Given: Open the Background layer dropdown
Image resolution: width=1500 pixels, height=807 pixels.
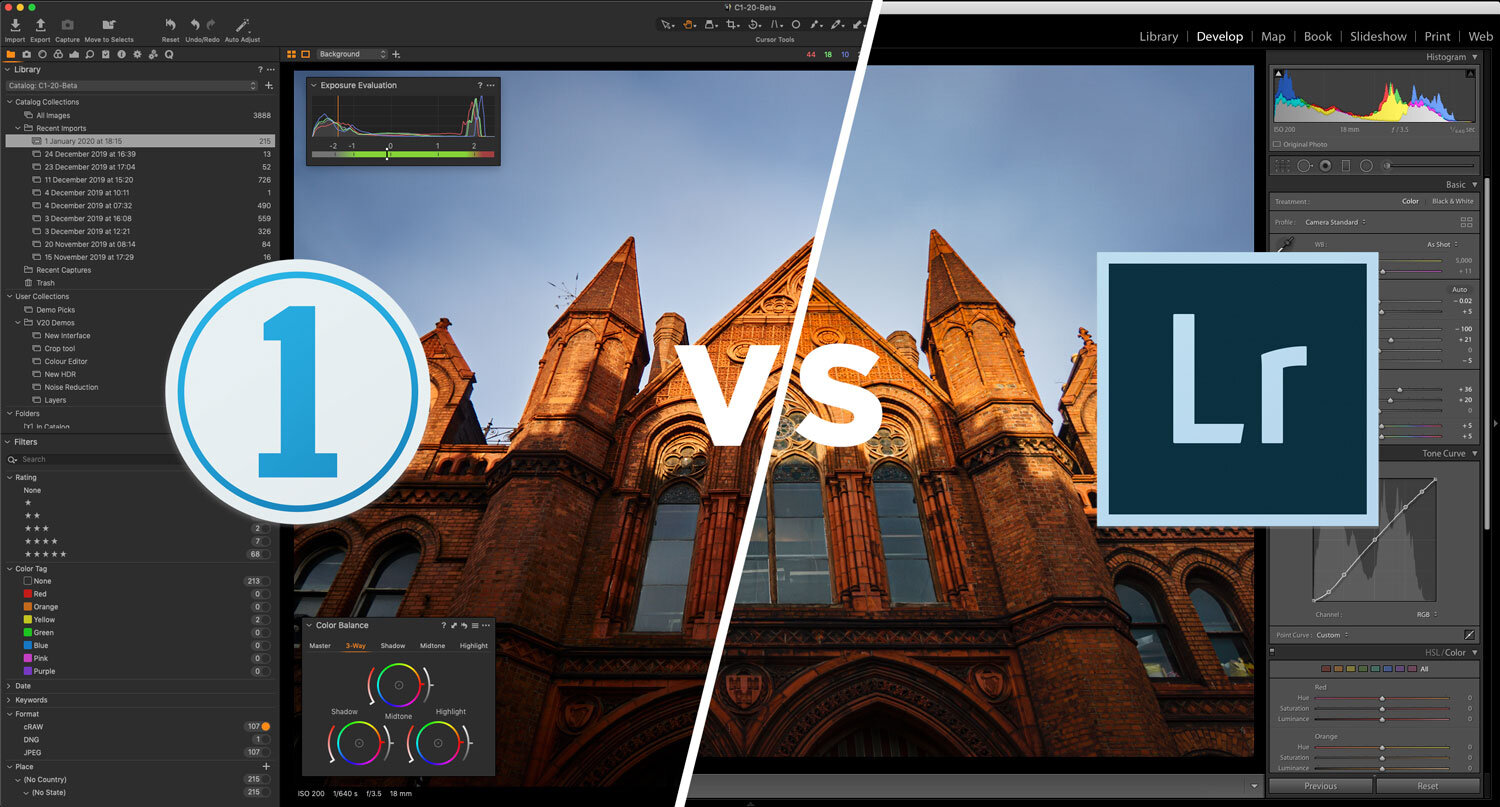Looking at the screenshot, I should (352, 54).
